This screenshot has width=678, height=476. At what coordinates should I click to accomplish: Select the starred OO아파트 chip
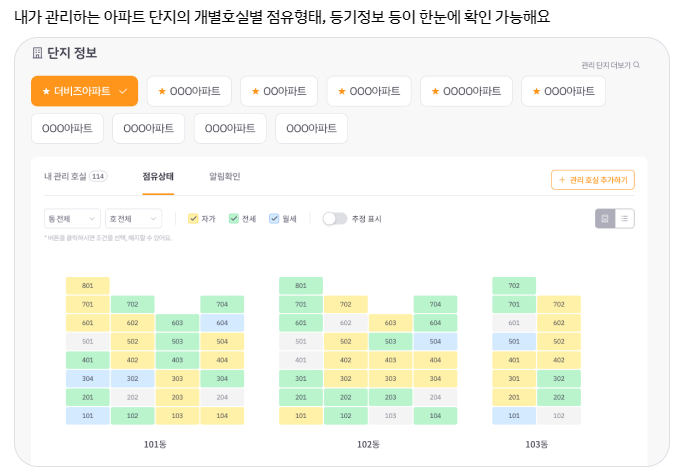279,91
